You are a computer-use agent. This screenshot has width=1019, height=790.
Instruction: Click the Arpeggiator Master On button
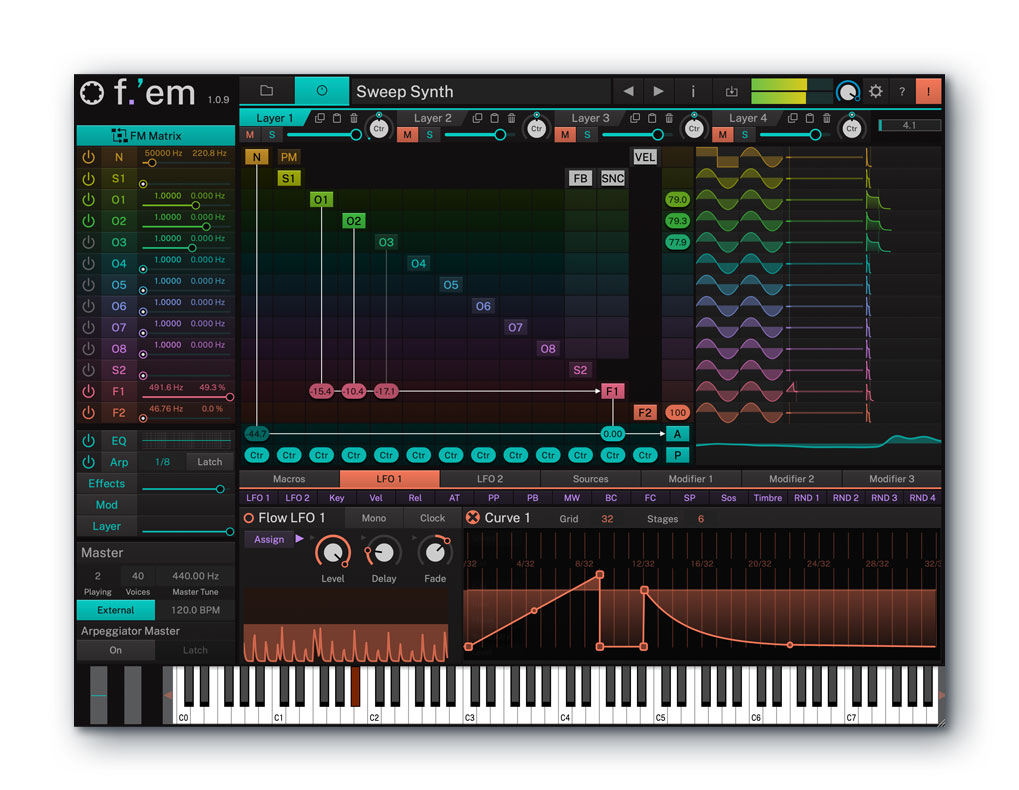point(116,650)
